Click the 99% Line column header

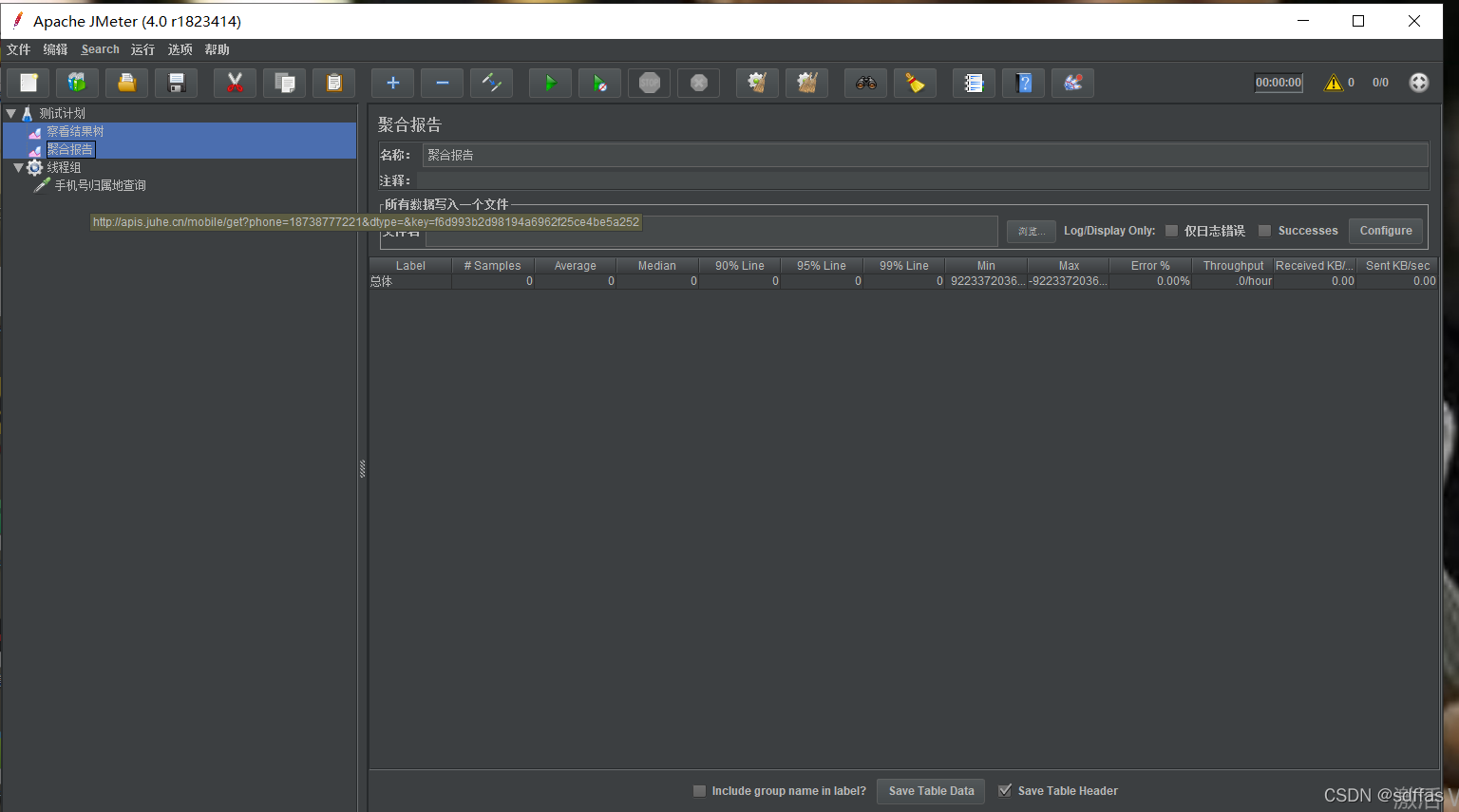tap(904, 266)
